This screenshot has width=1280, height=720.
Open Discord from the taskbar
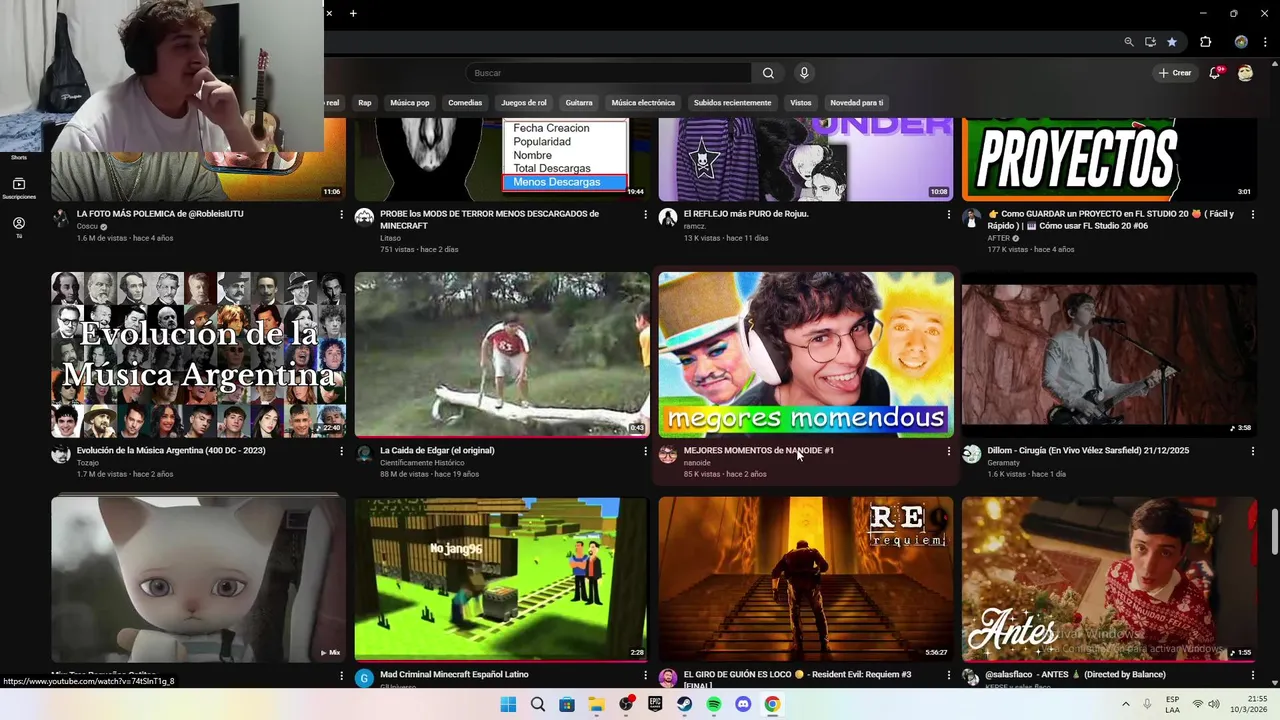pos(743,704)
